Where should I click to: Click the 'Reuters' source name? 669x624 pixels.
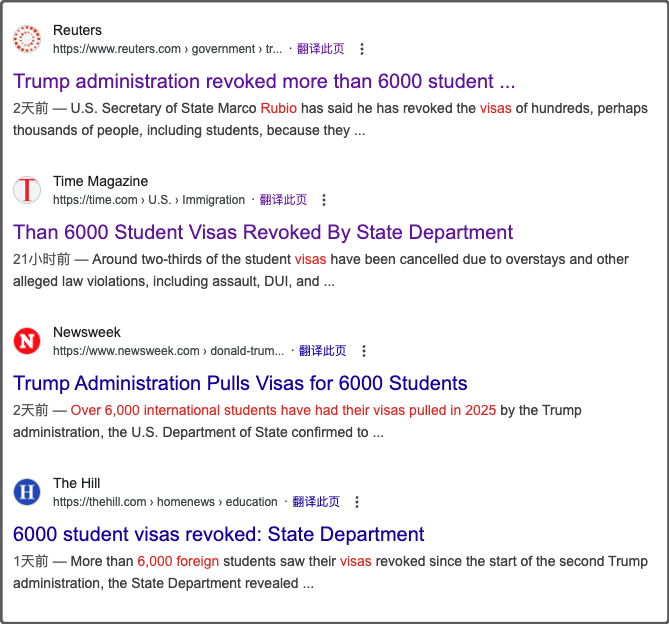click(x=77, y=30)
